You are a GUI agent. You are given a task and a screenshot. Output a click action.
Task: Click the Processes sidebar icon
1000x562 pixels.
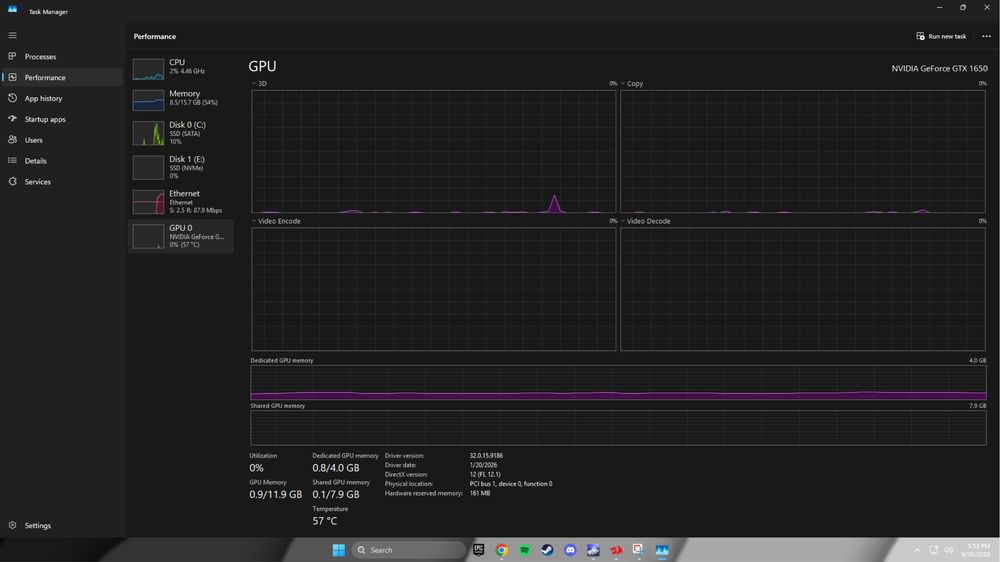pos(12,56)
